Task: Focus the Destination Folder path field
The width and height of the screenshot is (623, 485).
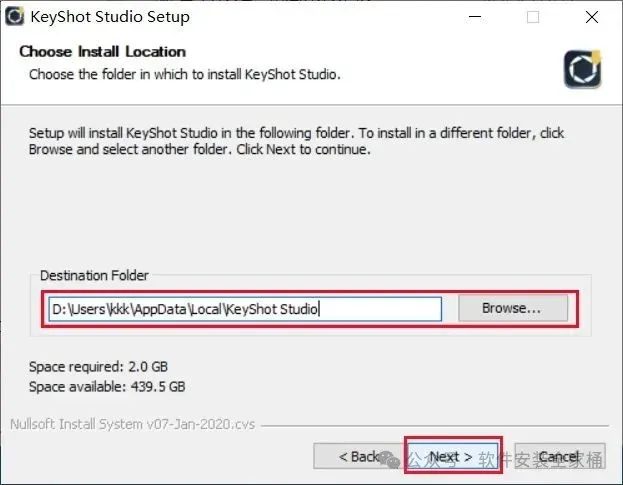Action: (245, 309)
